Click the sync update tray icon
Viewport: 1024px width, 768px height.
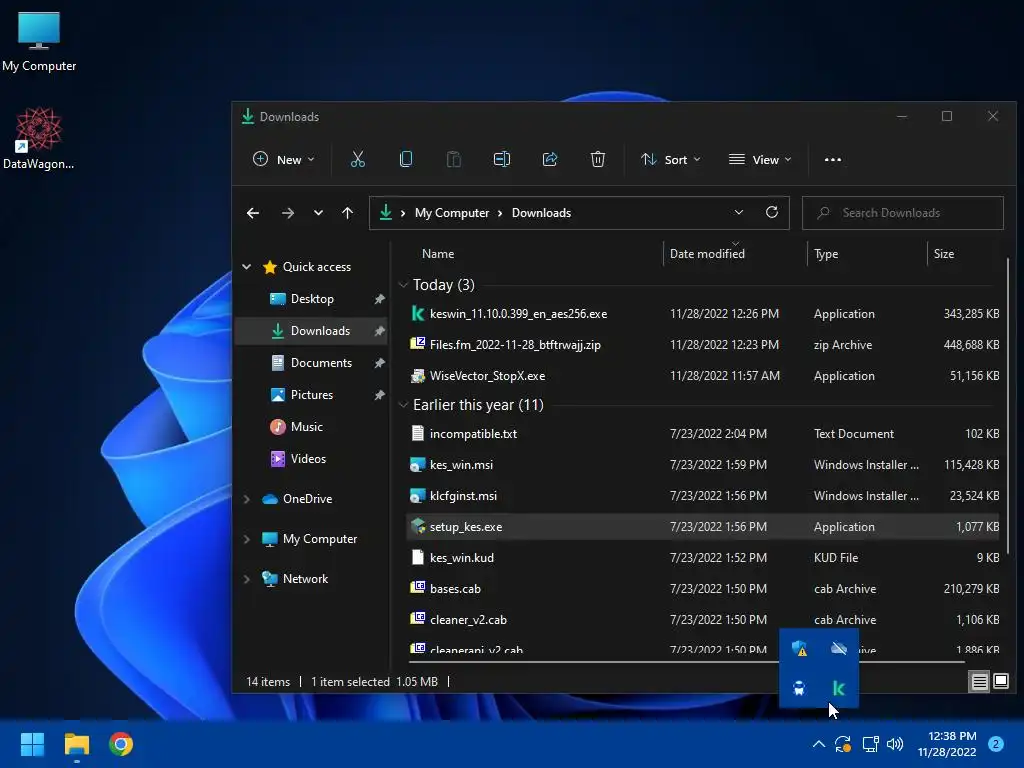843,744
